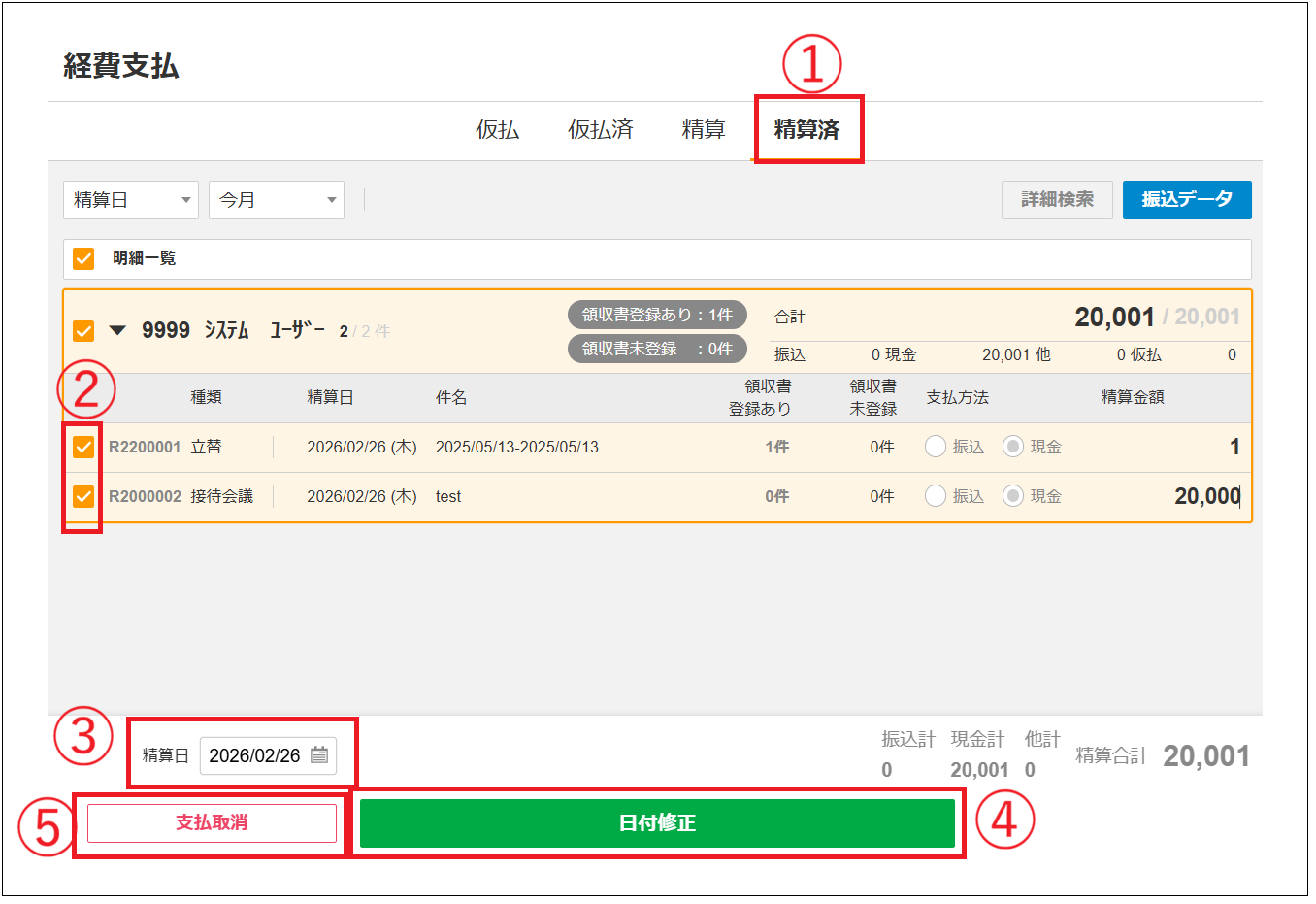Screen dimensions: 1316x904
Task: Open the 今月 period dropdown
Action: 277,200
